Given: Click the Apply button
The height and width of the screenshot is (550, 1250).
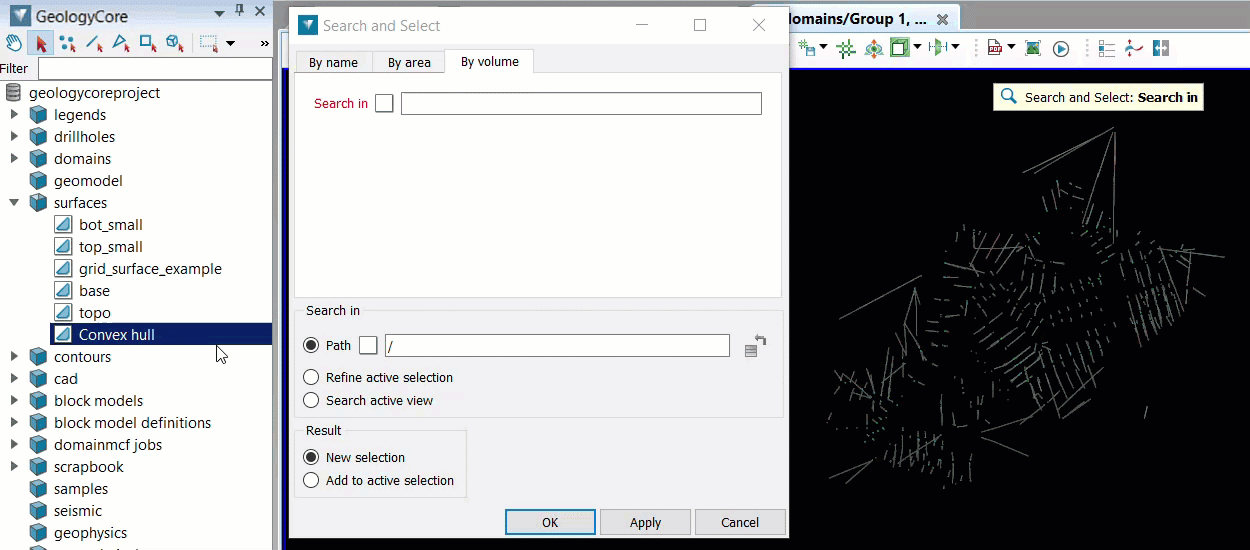Looking at the screenshot, I should tap(645, 522).
